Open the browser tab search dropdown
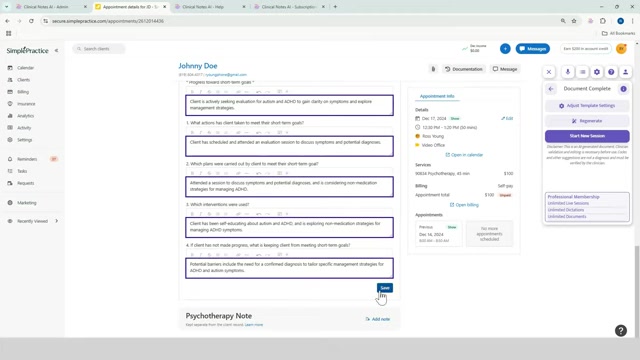 6,7
